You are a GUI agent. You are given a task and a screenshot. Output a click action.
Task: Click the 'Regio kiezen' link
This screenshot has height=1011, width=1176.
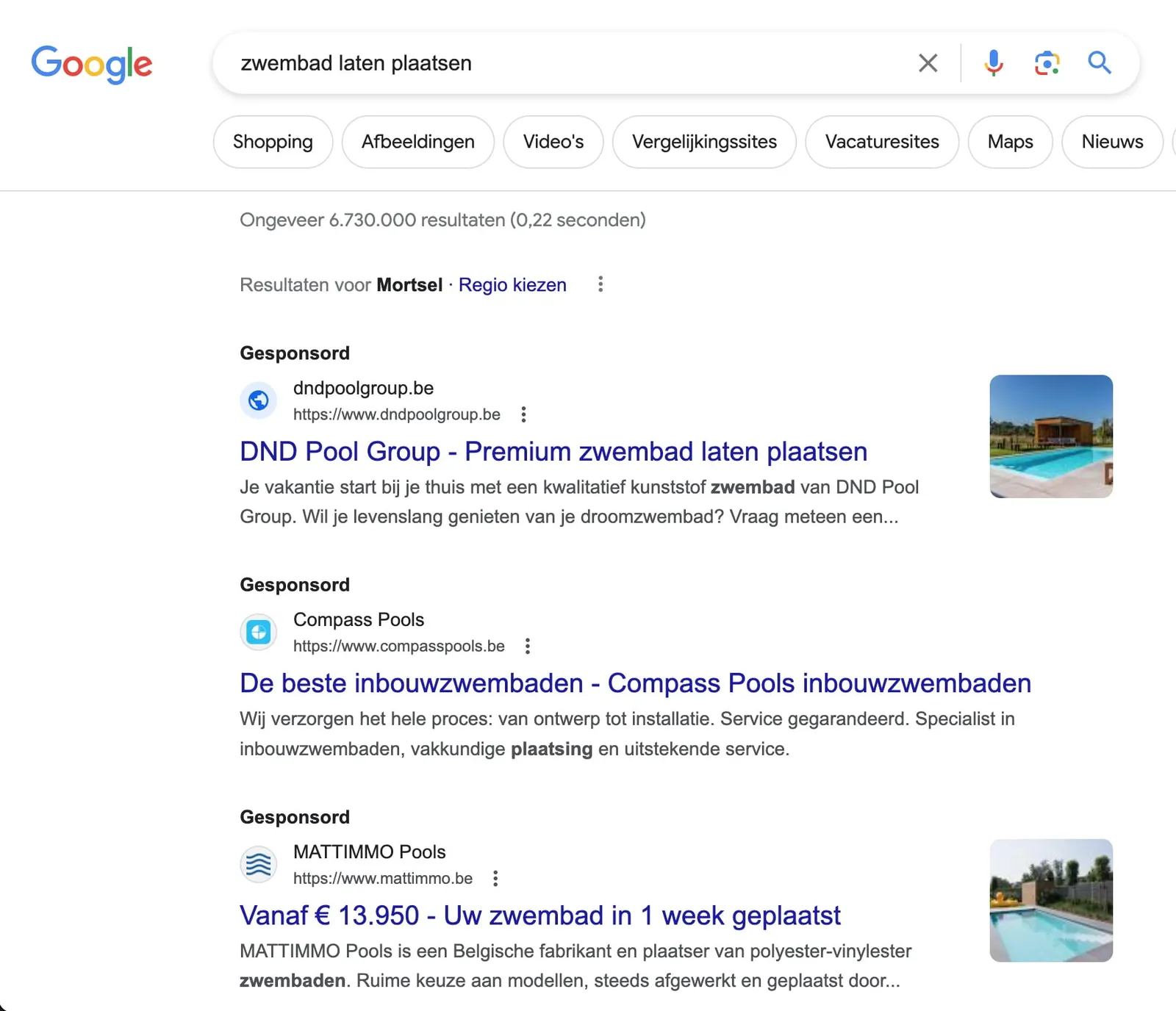tap(512, 285)
